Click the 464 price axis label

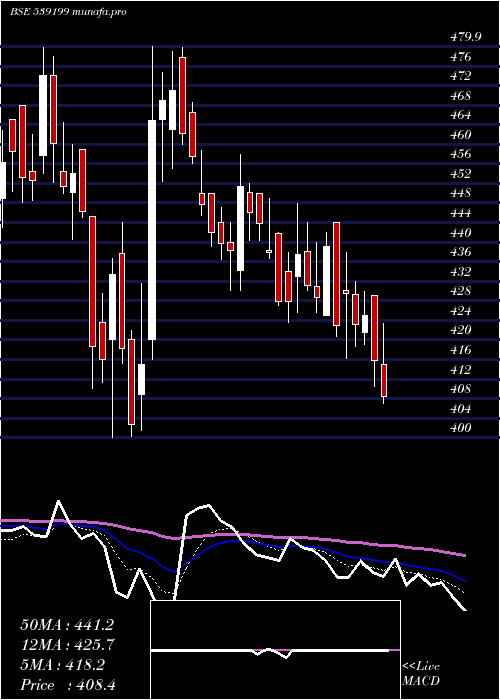(x=460, y=115)
